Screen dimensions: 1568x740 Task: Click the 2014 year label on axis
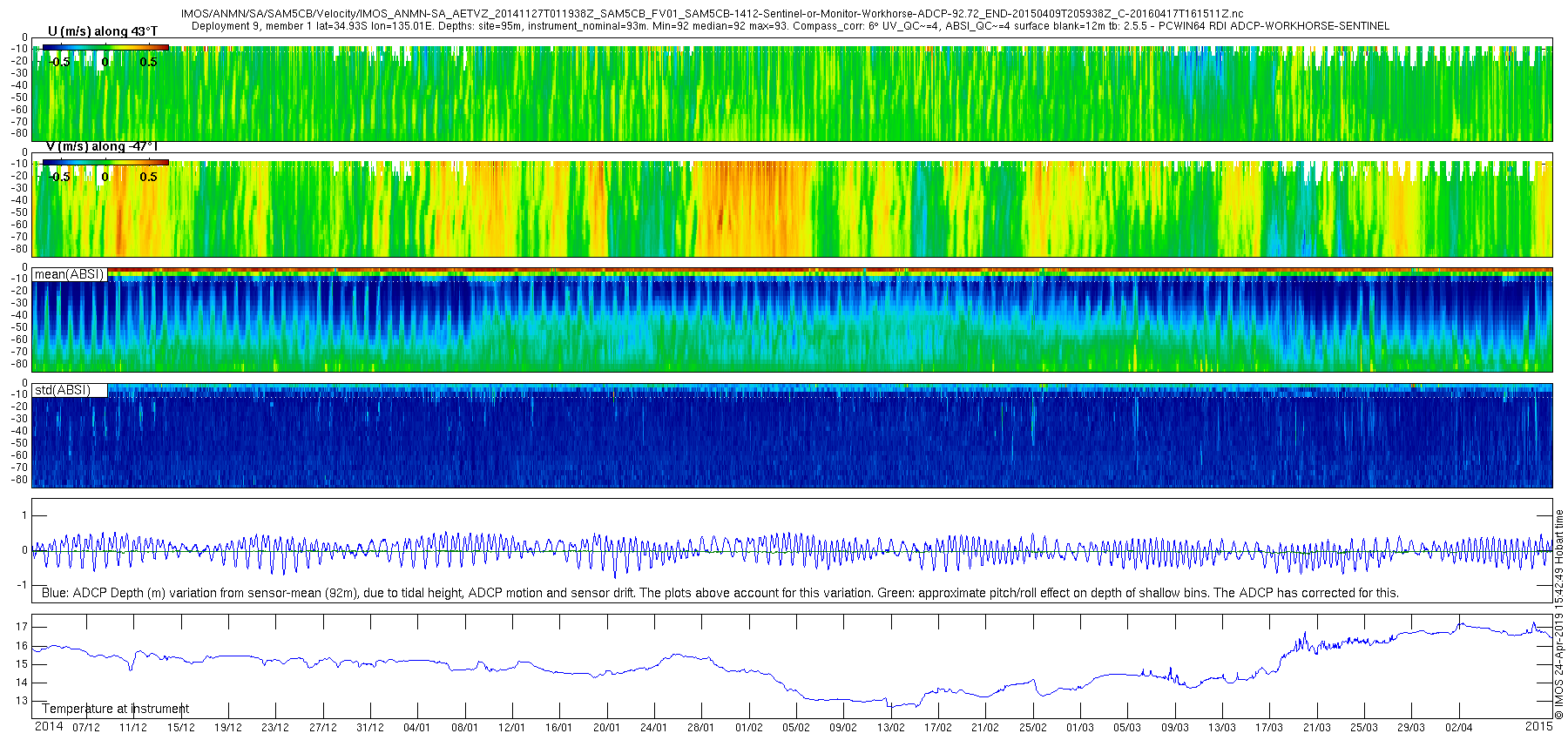tap(49, 727)
